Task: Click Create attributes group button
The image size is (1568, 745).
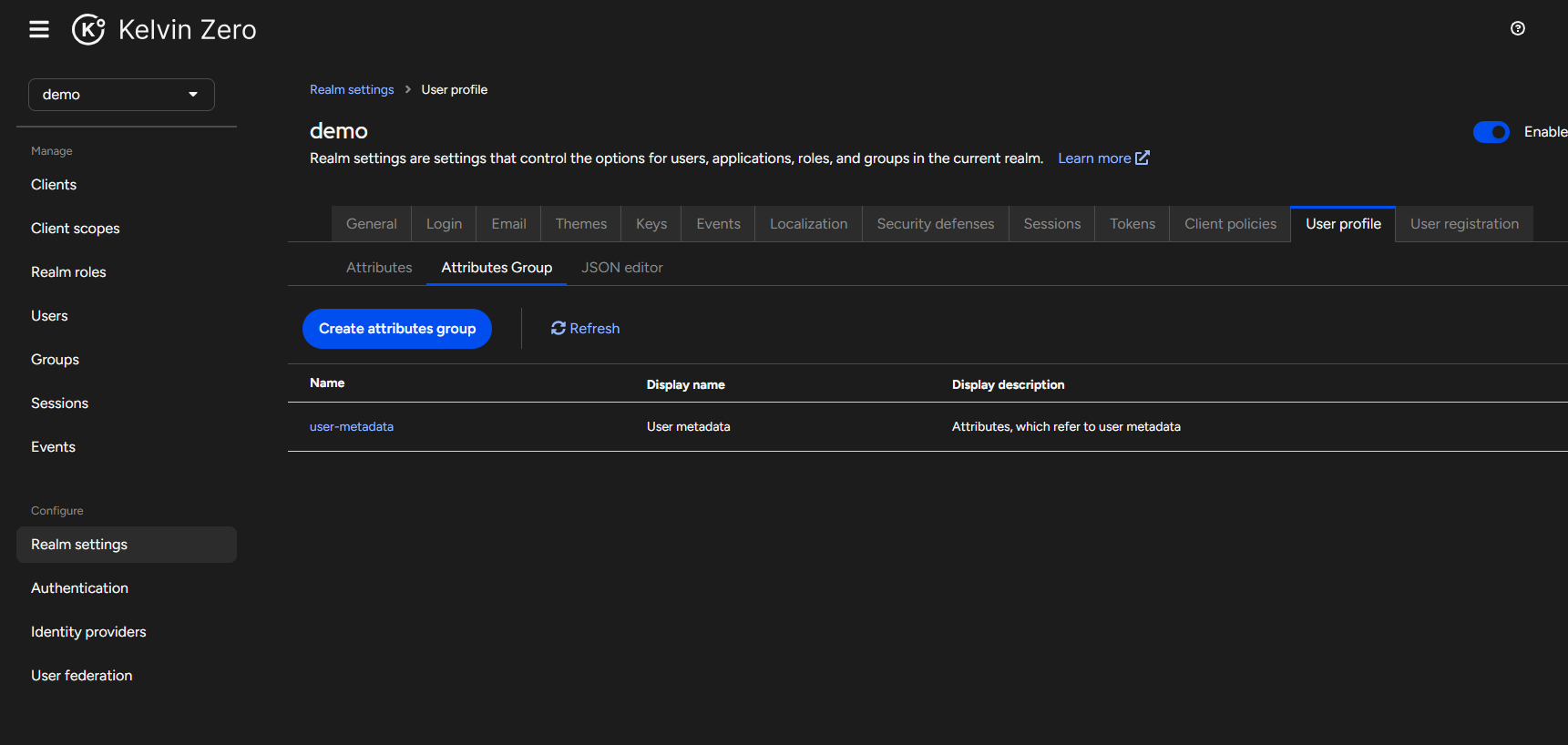Action: pos(397,329)
